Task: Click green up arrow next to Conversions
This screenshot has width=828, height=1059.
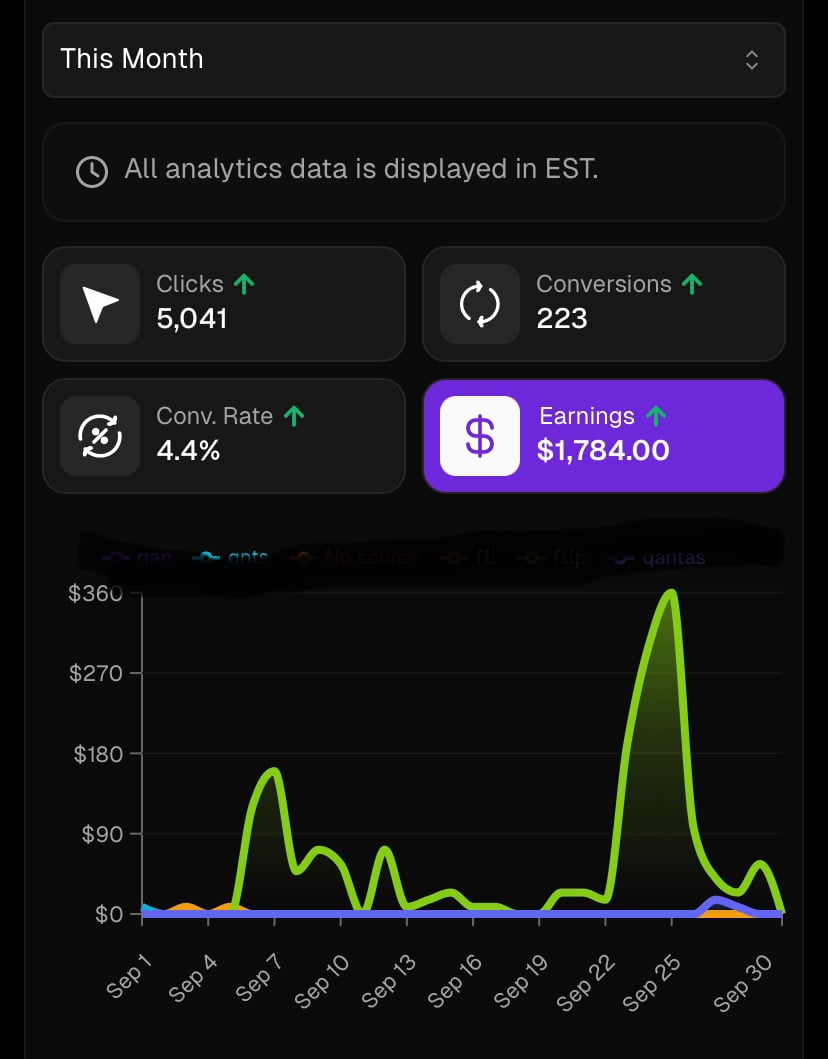Action: 692,284
